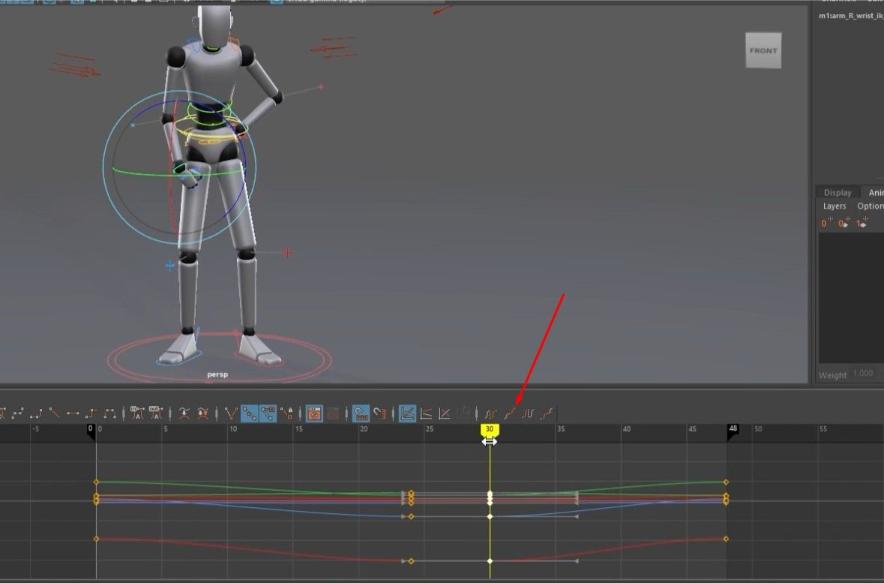The height and width of the screenshot is (583, 884).
Task: Click the dimmed Renormalize icon
Action: click(465, 414)
